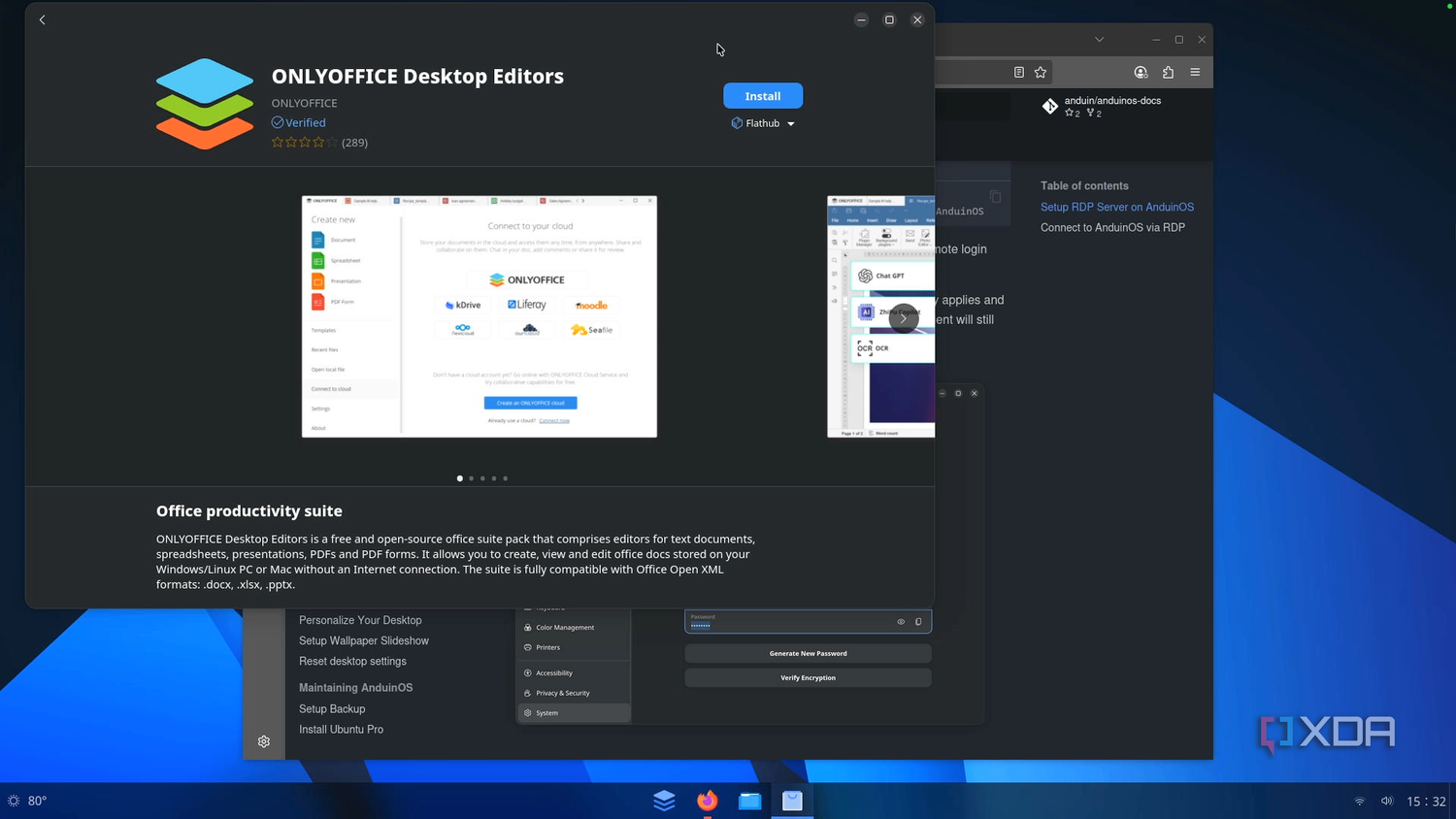The height and width of the screenshot is (819, 1456).
Task: Select Privacy & Security in the settings sidebar
Action: (574, 693)
